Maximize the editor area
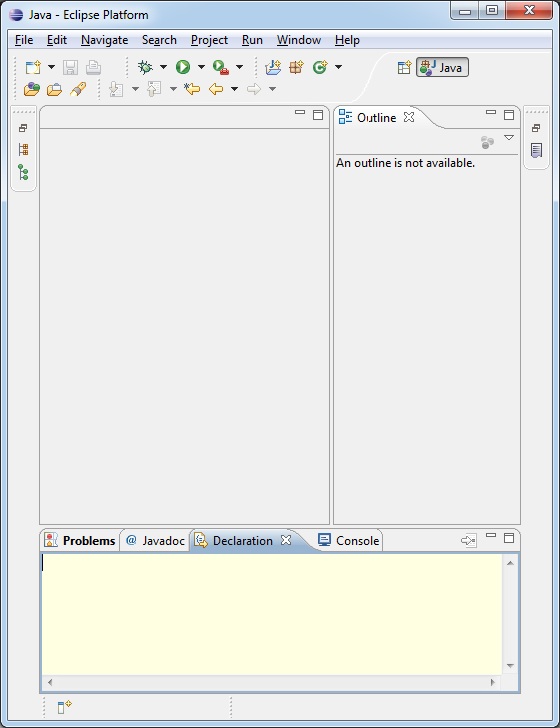 (318, 115)
